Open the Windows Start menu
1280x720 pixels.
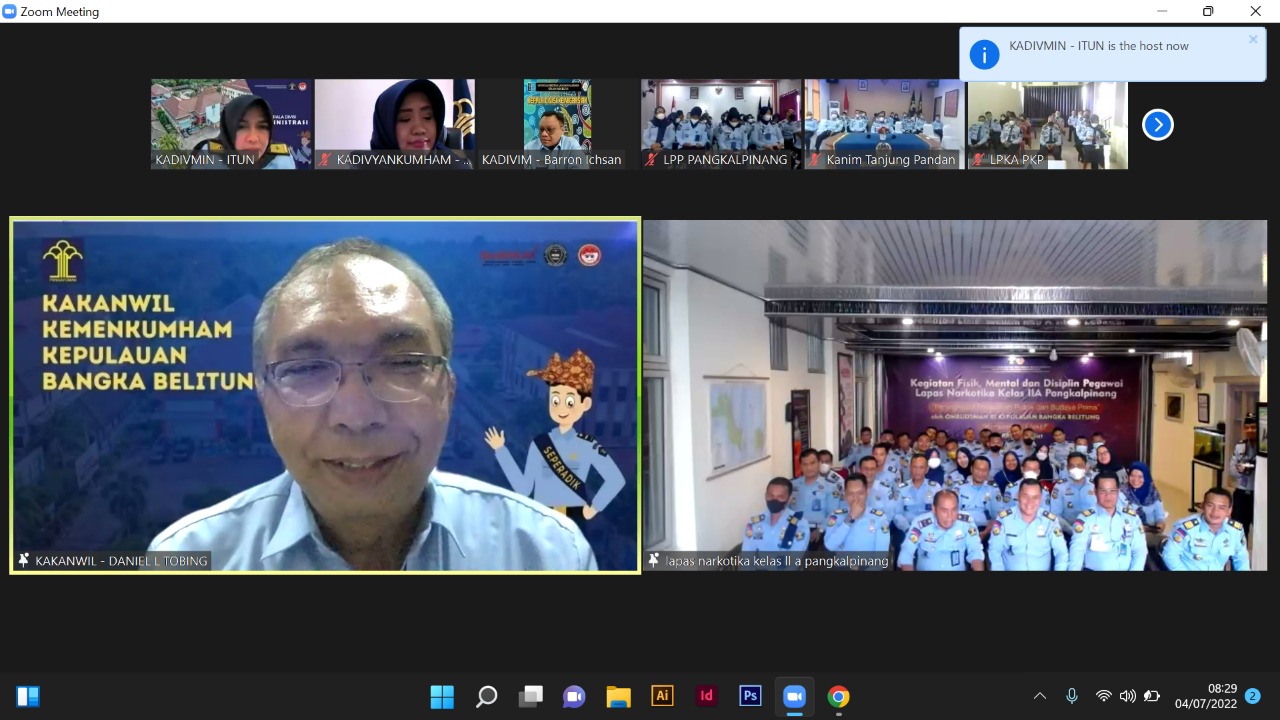coord(442,697)
